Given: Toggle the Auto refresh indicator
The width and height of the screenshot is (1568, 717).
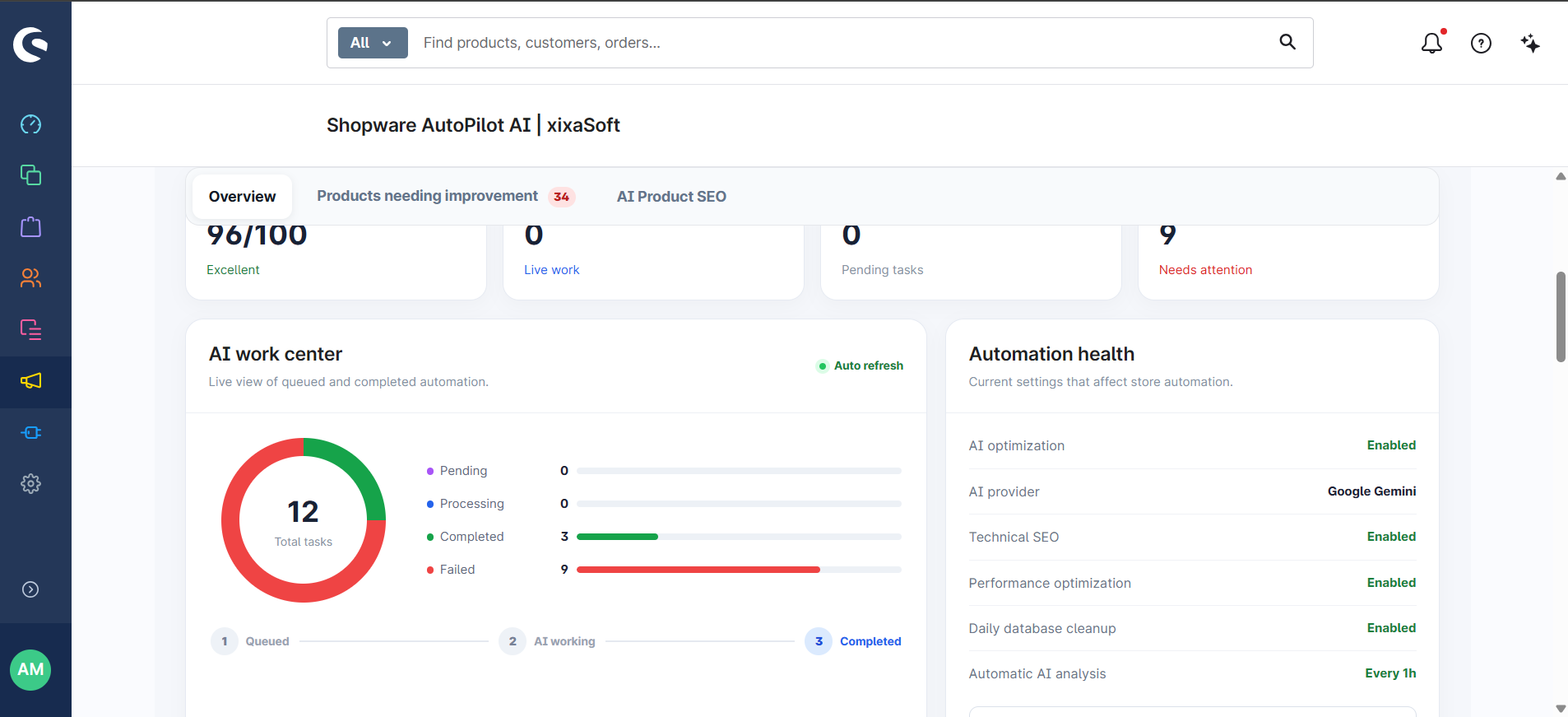Looking at the screenshot, I should click(860, 365).
